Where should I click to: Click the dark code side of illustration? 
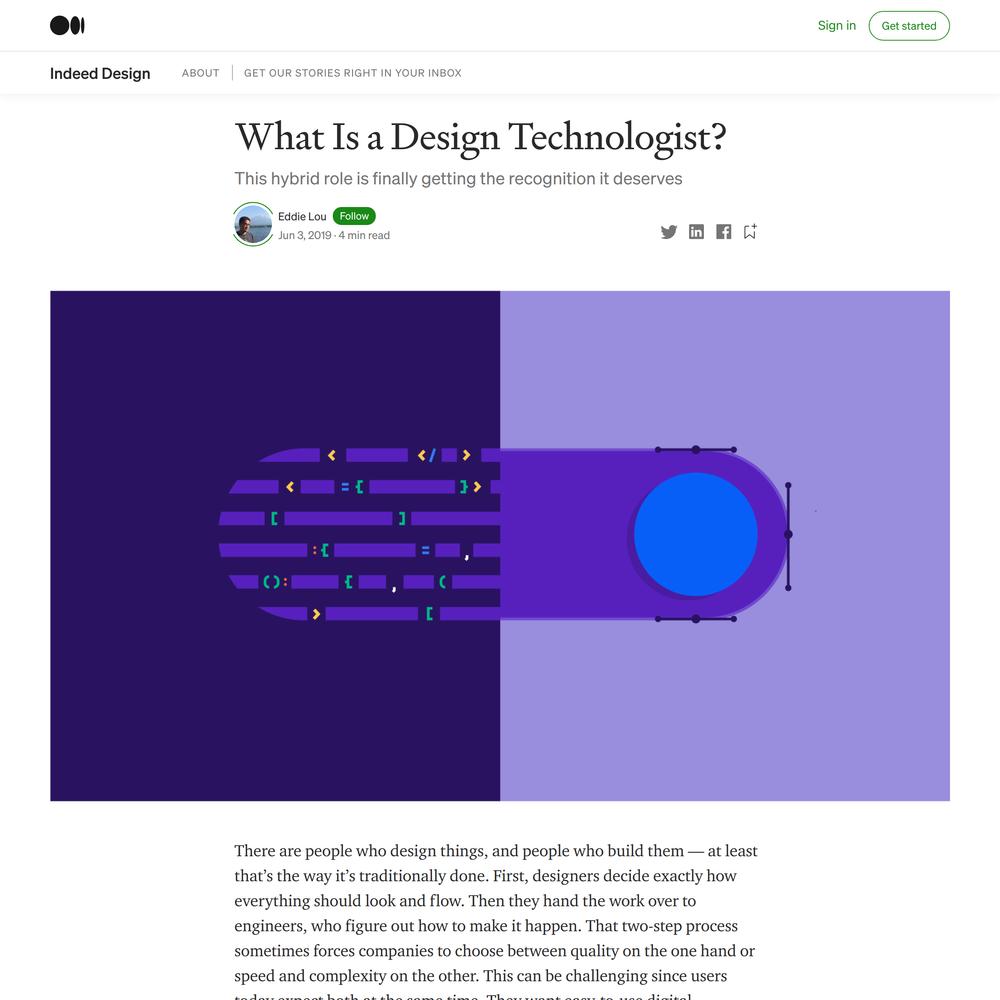[x=275, y=546]
